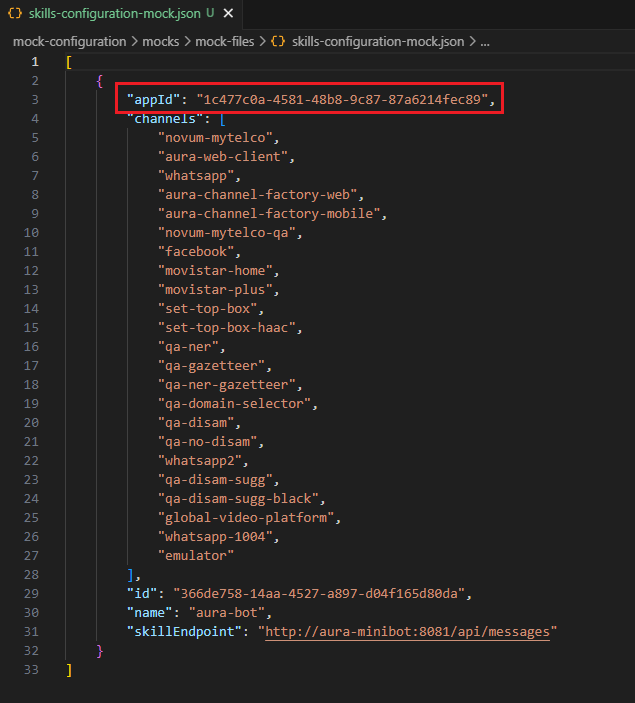This screenshot has width=635, height=703.
Task: Click the skills-configuration-mock.json breadcrumb item
Action: 378,42
